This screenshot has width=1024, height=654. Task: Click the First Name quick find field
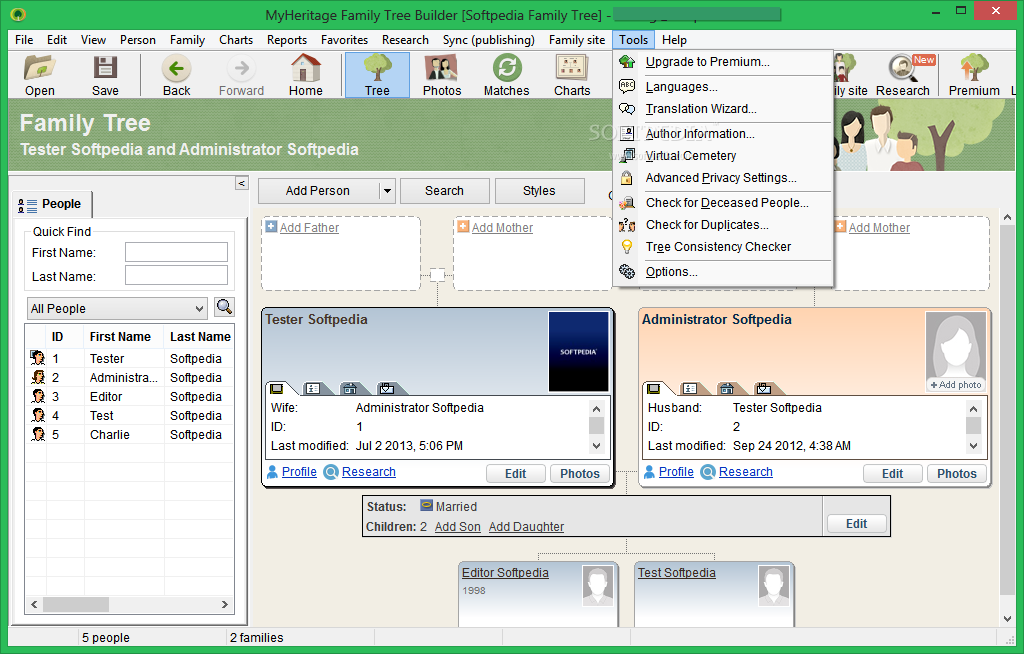coord(176,252)
